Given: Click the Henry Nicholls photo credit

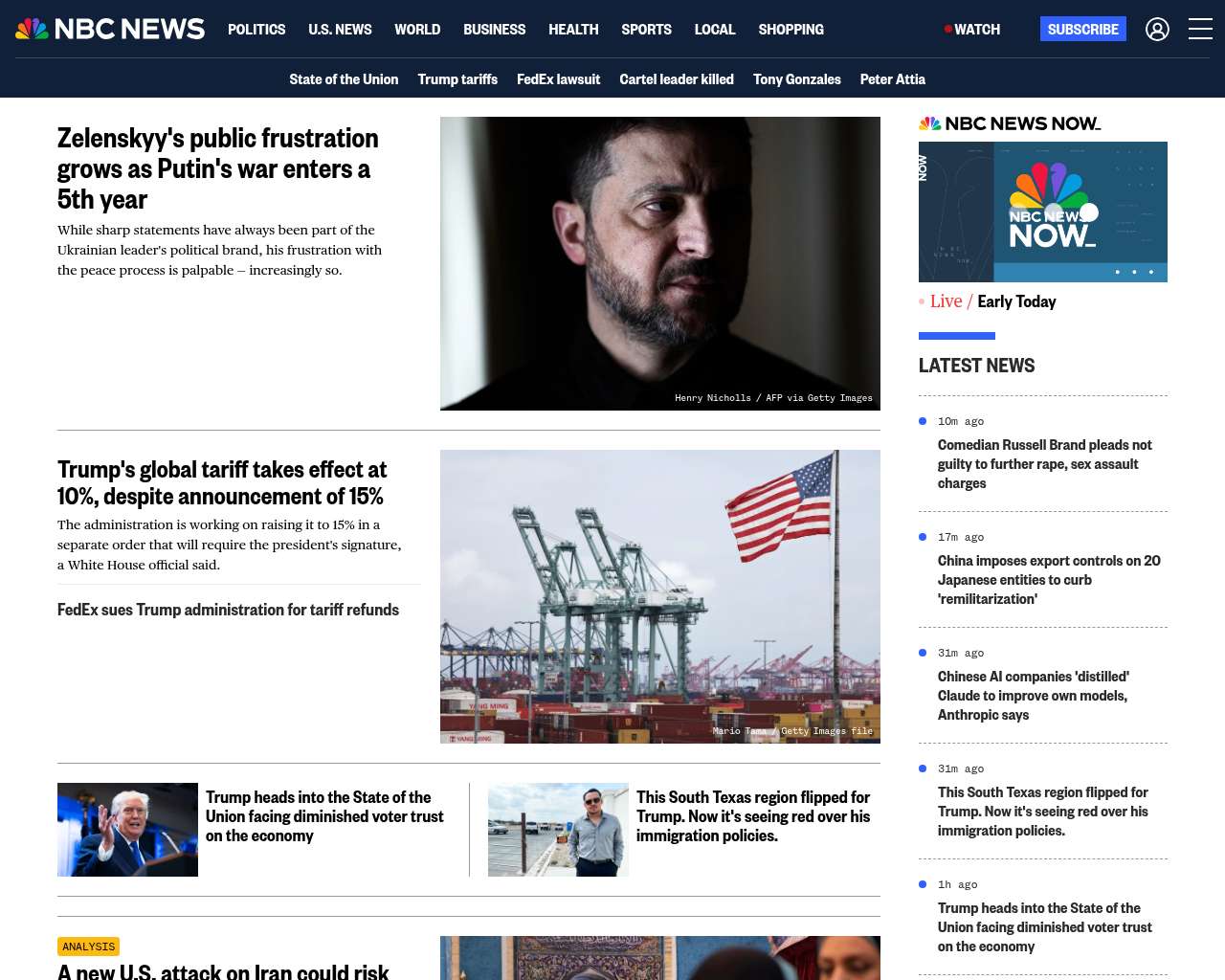Looking at the screenshot, I should tap(773, 398).
